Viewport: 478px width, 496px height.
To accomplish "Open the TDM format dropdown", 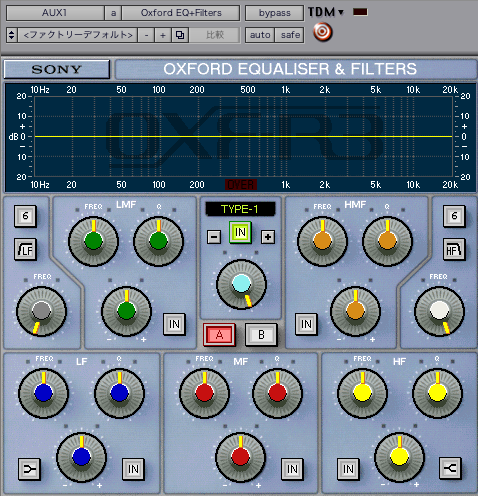I will pyautogui.click(x=326, y=12).
